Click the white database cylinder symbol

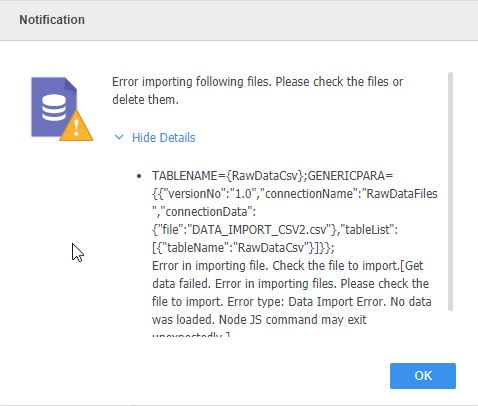coord(54,107)
